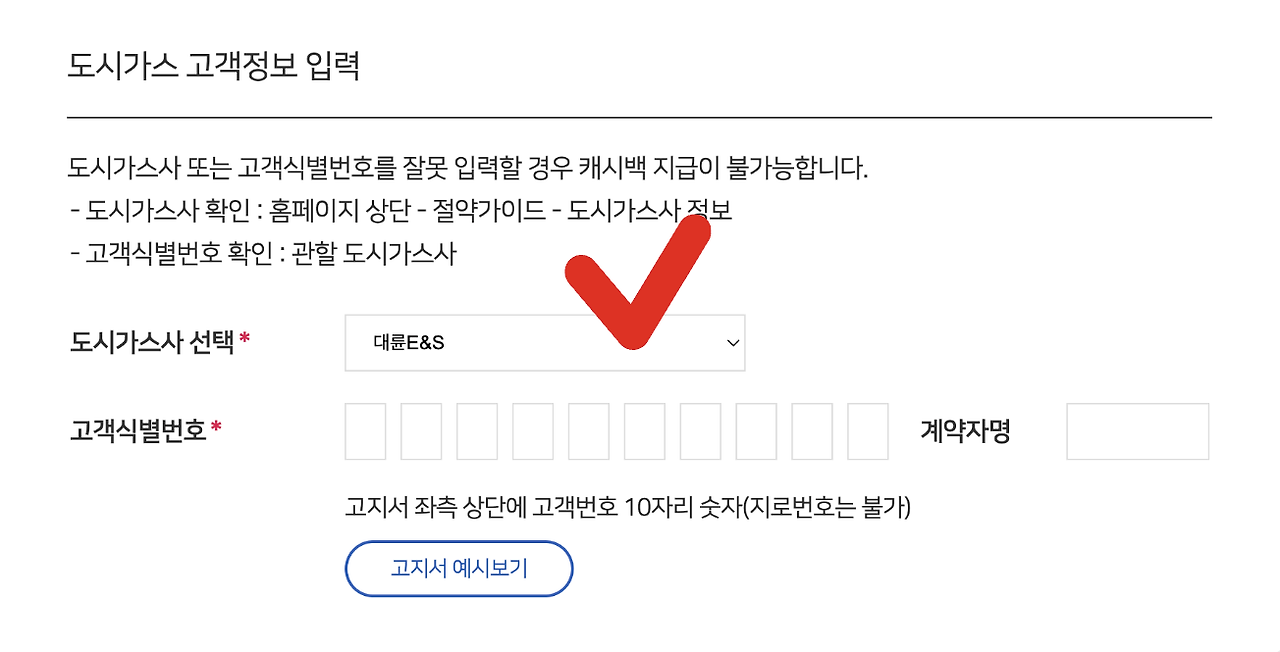1280x652 pixels.
Task: Click the ninth customer ID digit box
Action: pyautogui.click(x=812, y=430)
